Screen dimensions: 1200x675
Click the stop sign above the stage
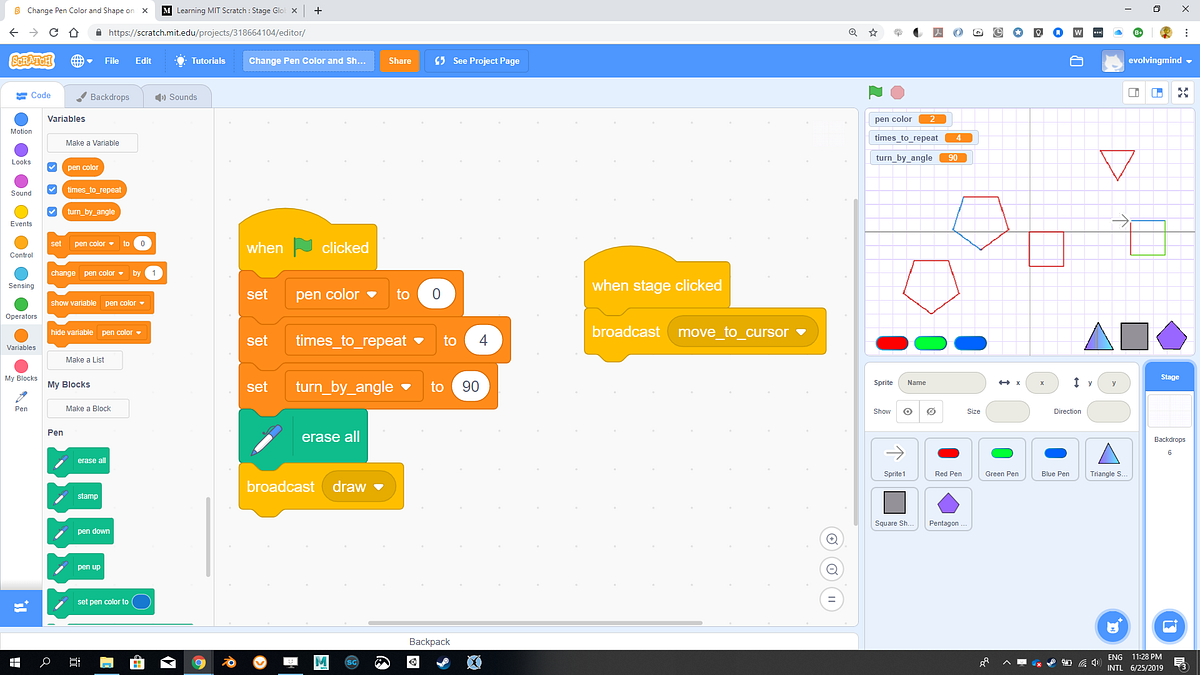click(x=897, y=92)
